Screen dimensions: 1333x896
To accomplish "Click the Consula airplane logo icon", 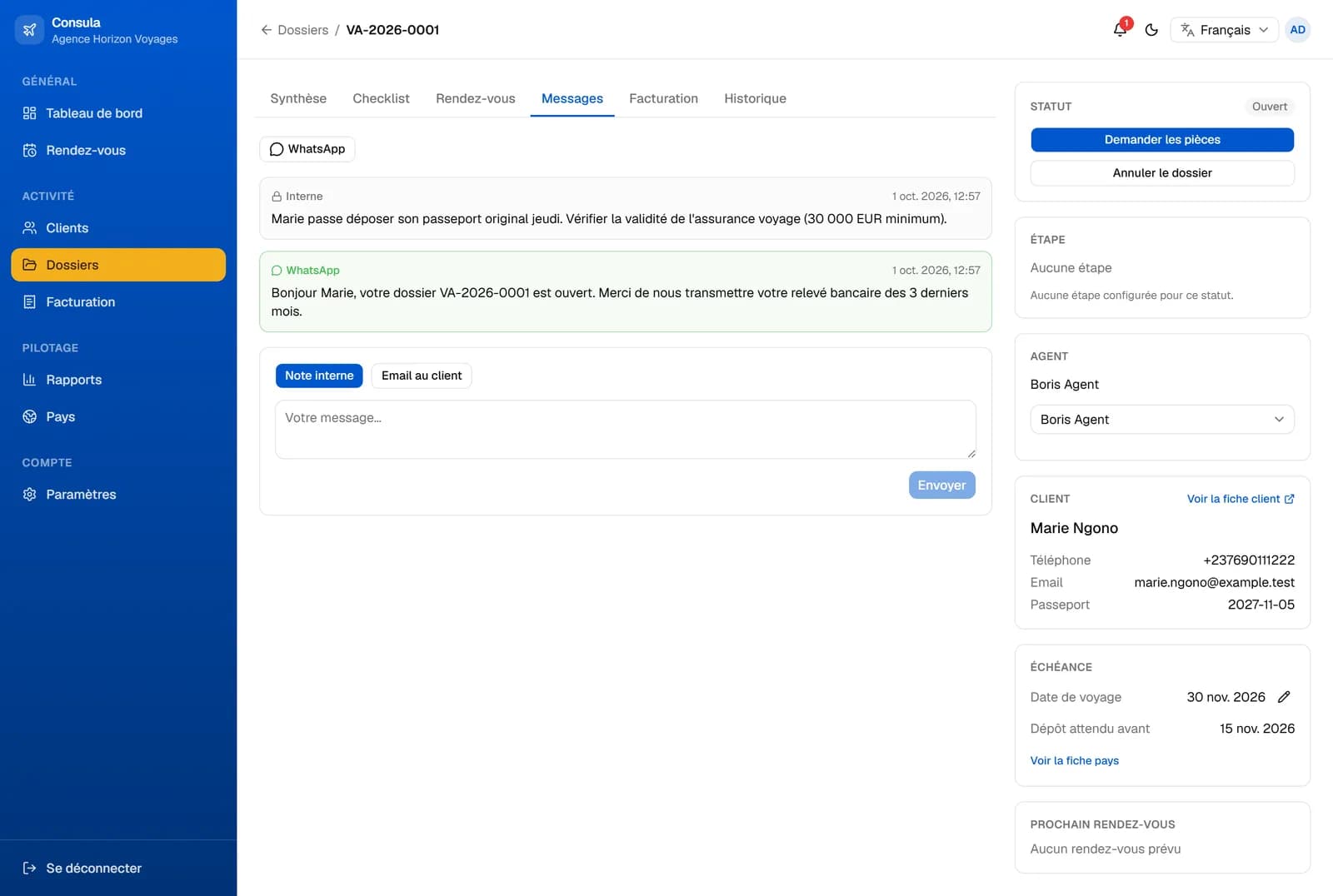I will click(30, 30).
